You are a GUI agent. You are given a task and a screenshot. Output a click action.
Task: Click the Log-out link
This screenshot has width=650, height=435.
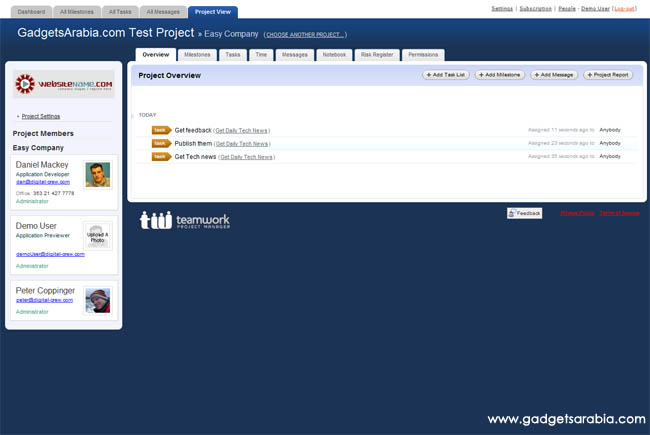click(624, 9)
